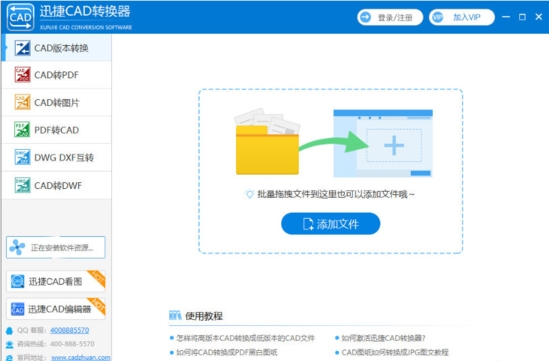
Task: Select the CAD转PDF sidebar icon
Action: pyautogui.click(x=22, y=75)
